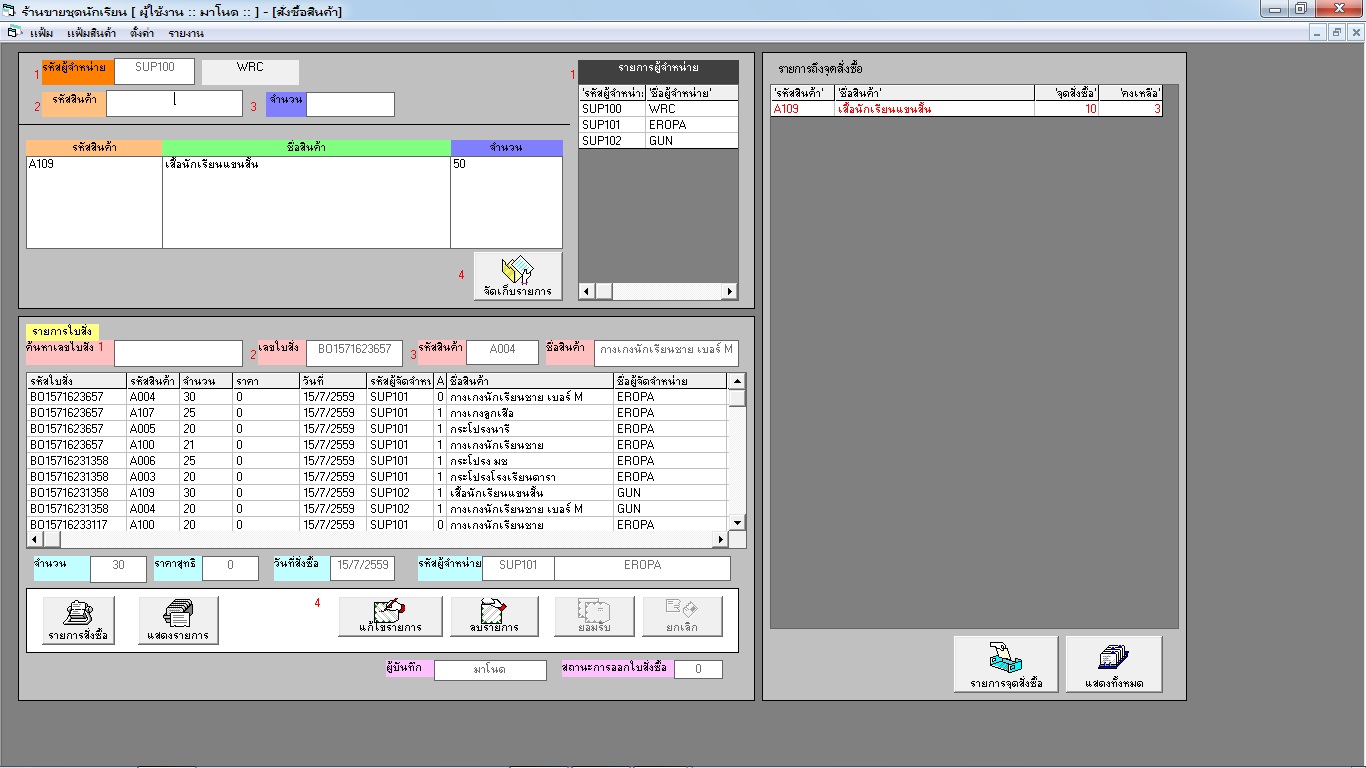Viewport: 1366px width, 768px height.
Task: Click the จัดเก็บรายการ save button
Action: point(517,275)
